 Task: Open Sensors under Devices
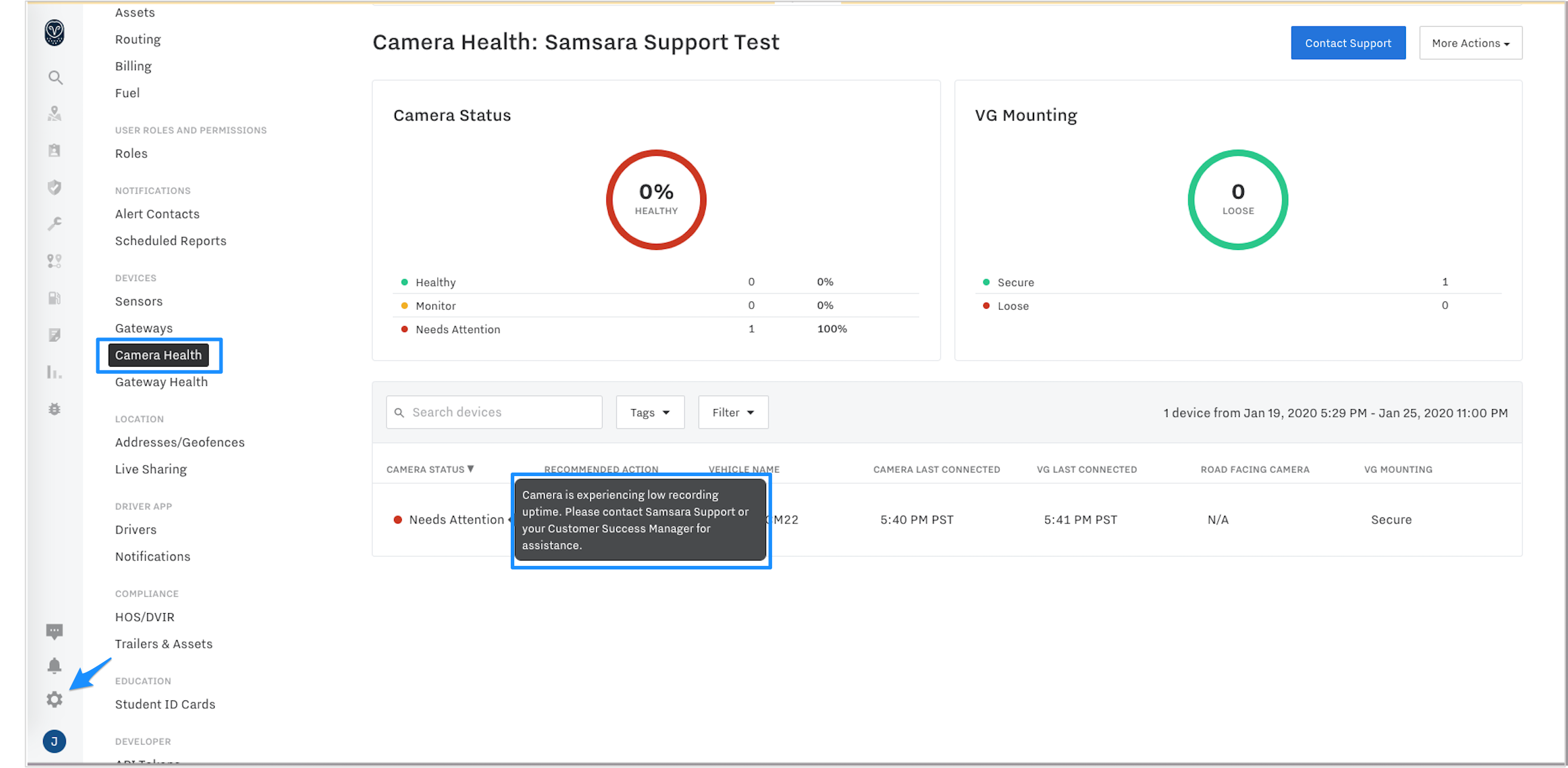[x=139, y=301]
